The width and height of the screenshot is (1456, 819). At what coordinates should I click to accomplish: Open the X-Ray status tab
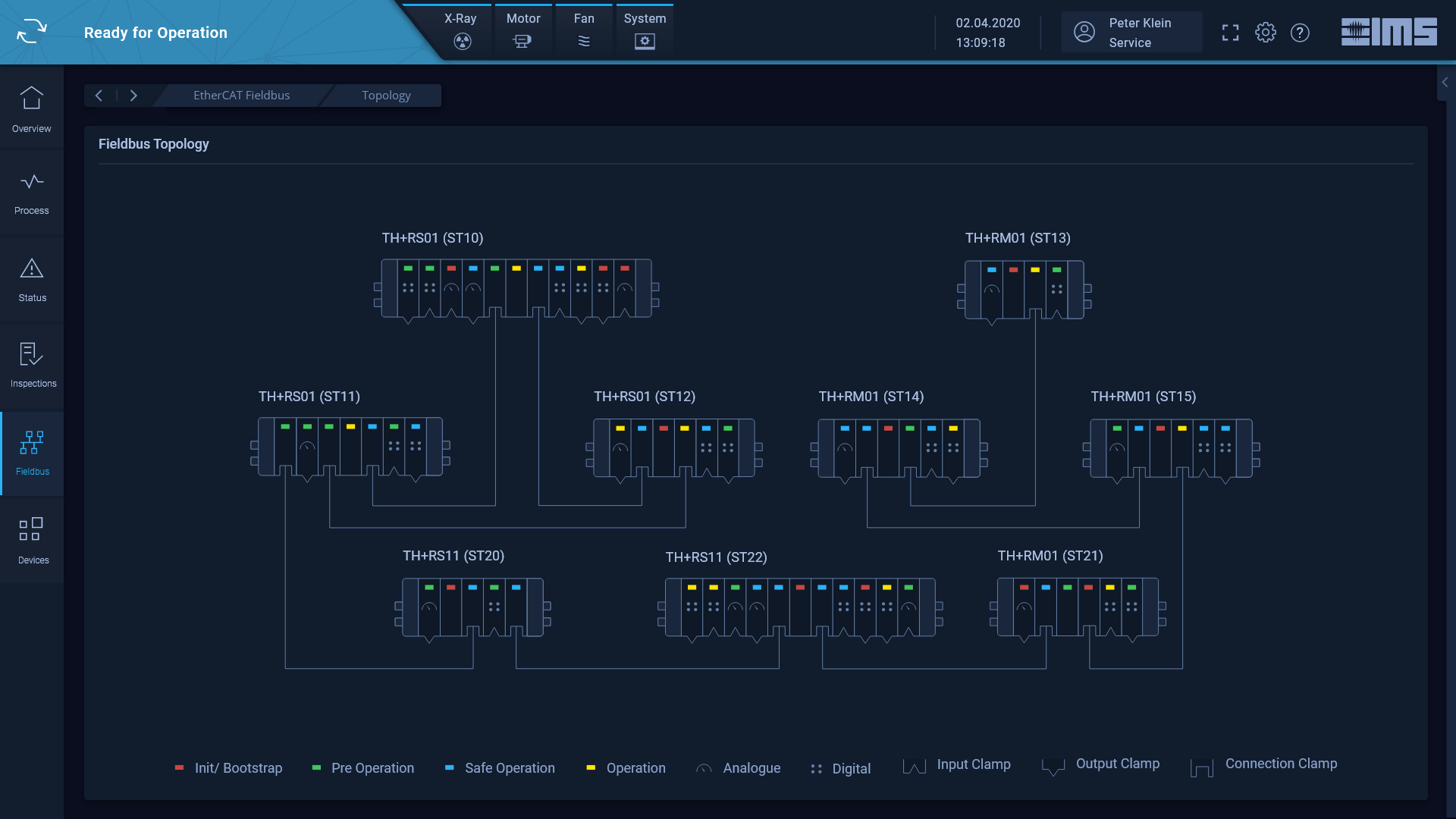tap(461, 30)
